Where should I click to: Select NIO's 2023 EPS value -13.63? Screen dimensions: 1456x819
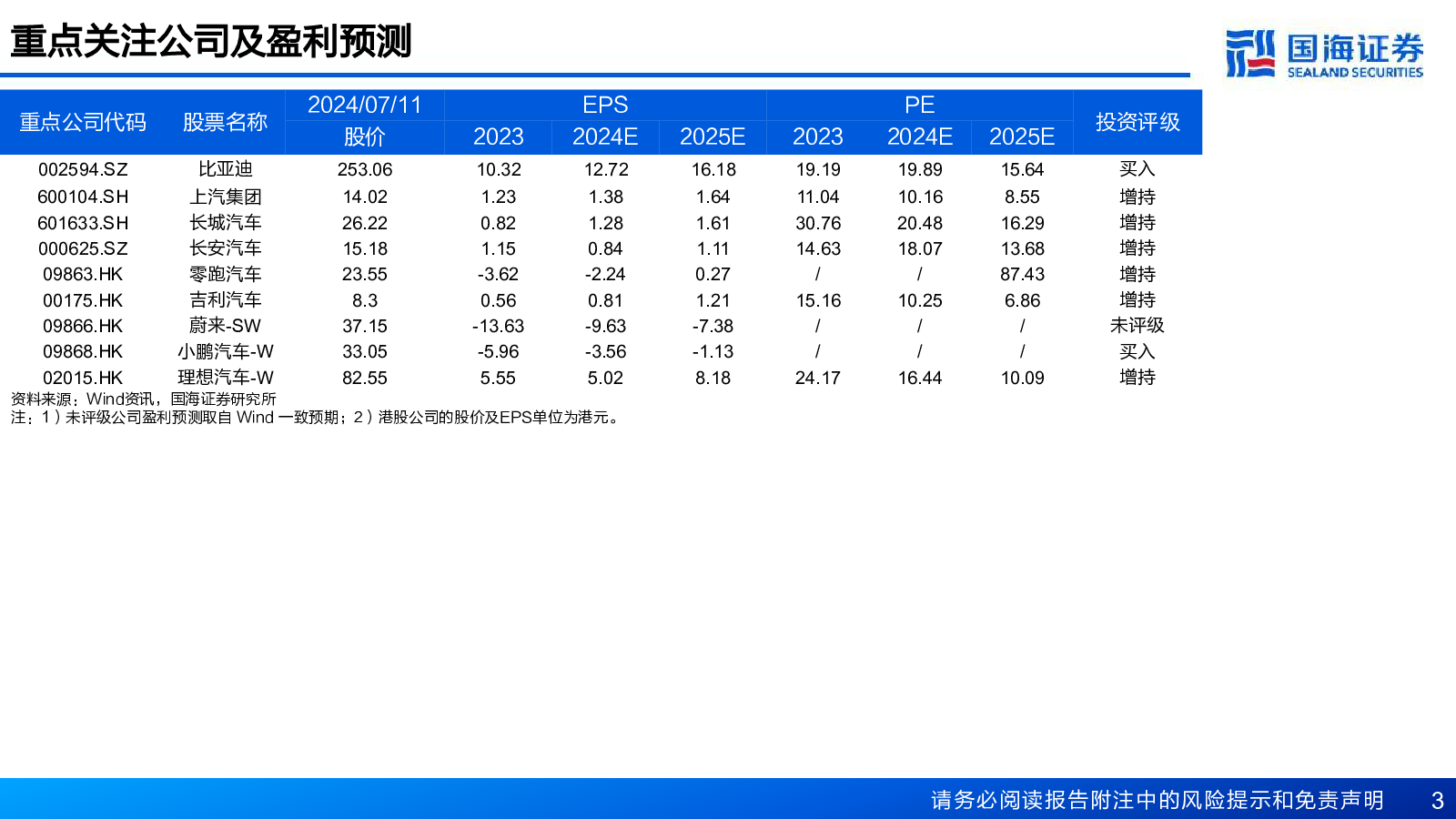click(499, 326)
